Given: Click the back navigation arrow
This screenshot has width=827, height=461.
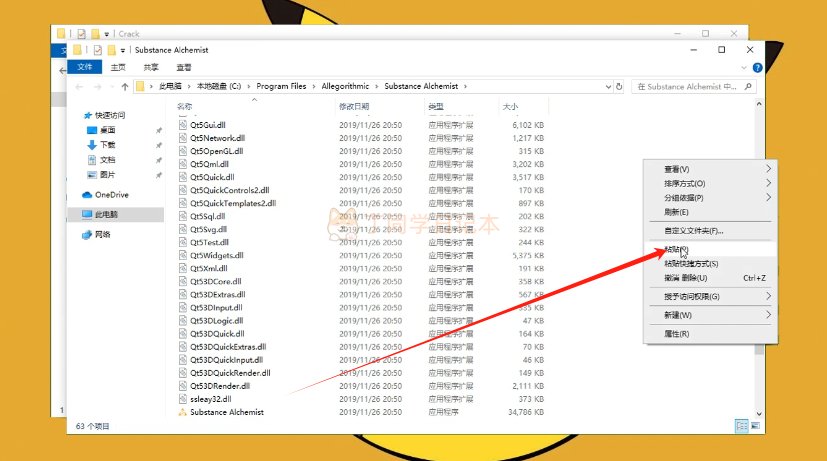Looking at the screenshot, I should coord(77,87).
